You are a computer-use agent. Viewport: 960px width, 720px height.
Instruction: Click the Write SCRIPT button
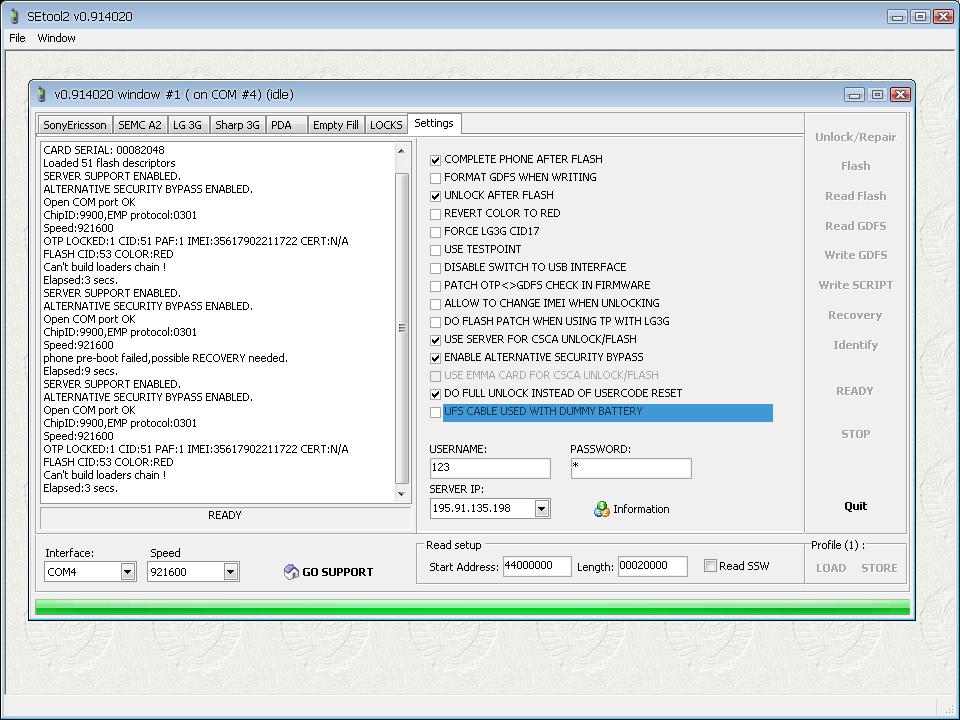pyautogui.click(x=855, y=285)
